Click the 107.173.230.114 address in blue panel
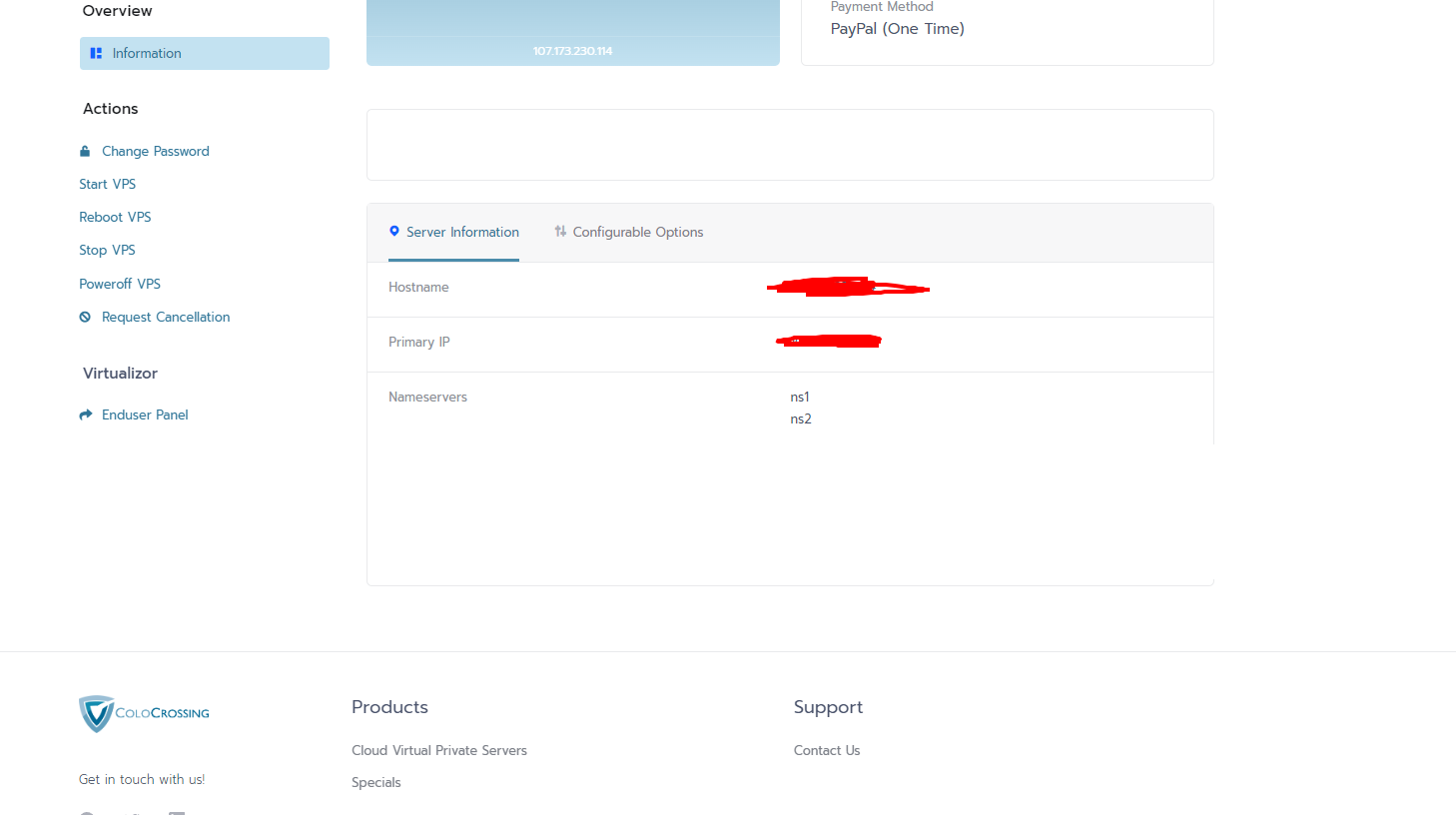Screen dimensions: 1456x815 pos(572,51)
